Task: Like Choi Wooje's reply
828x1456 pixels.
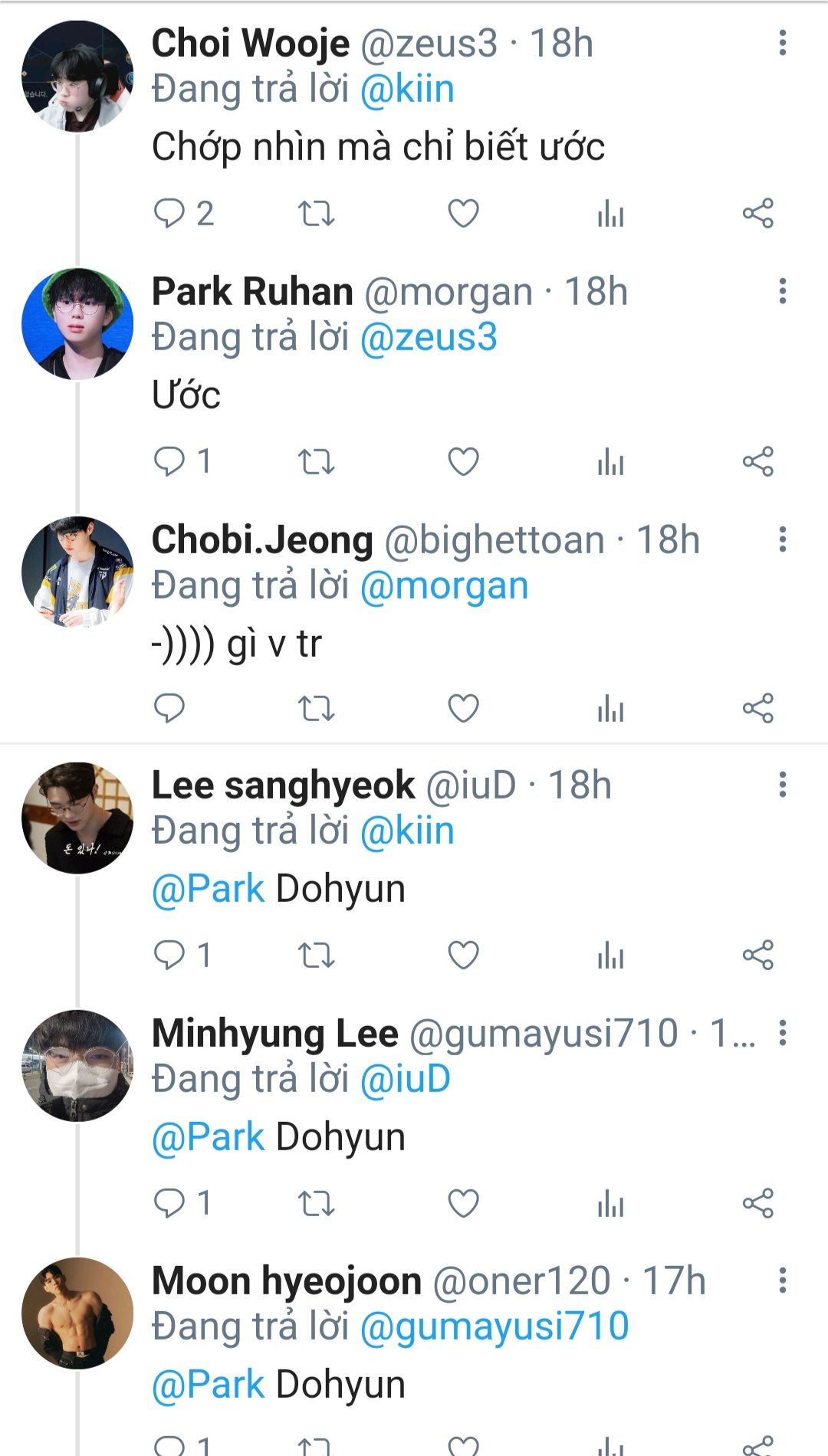Action: (463, 213)
